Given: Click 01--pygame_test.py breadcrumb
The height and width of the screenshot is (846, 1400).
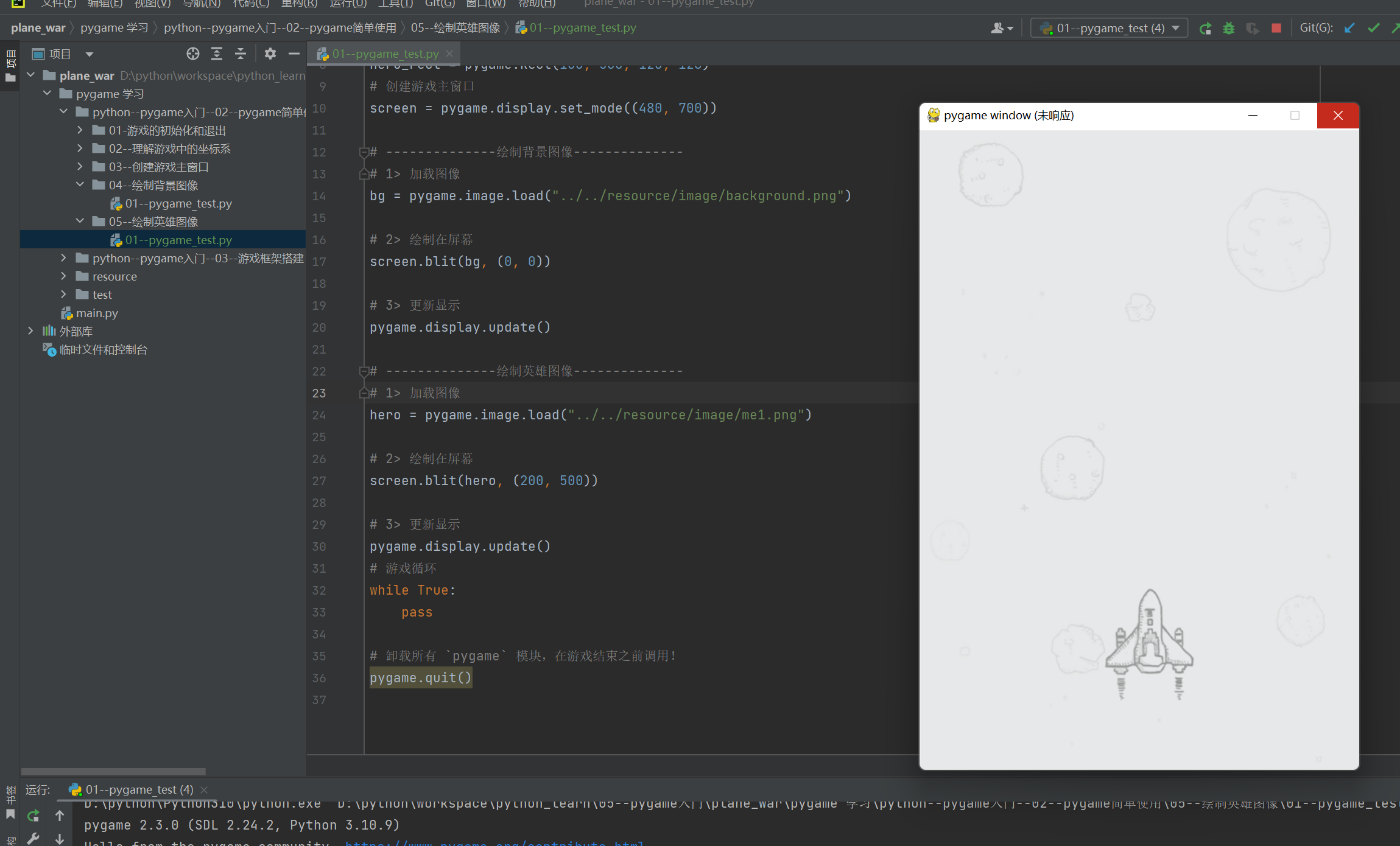Looking at the screenshot, I should [576, 28].
